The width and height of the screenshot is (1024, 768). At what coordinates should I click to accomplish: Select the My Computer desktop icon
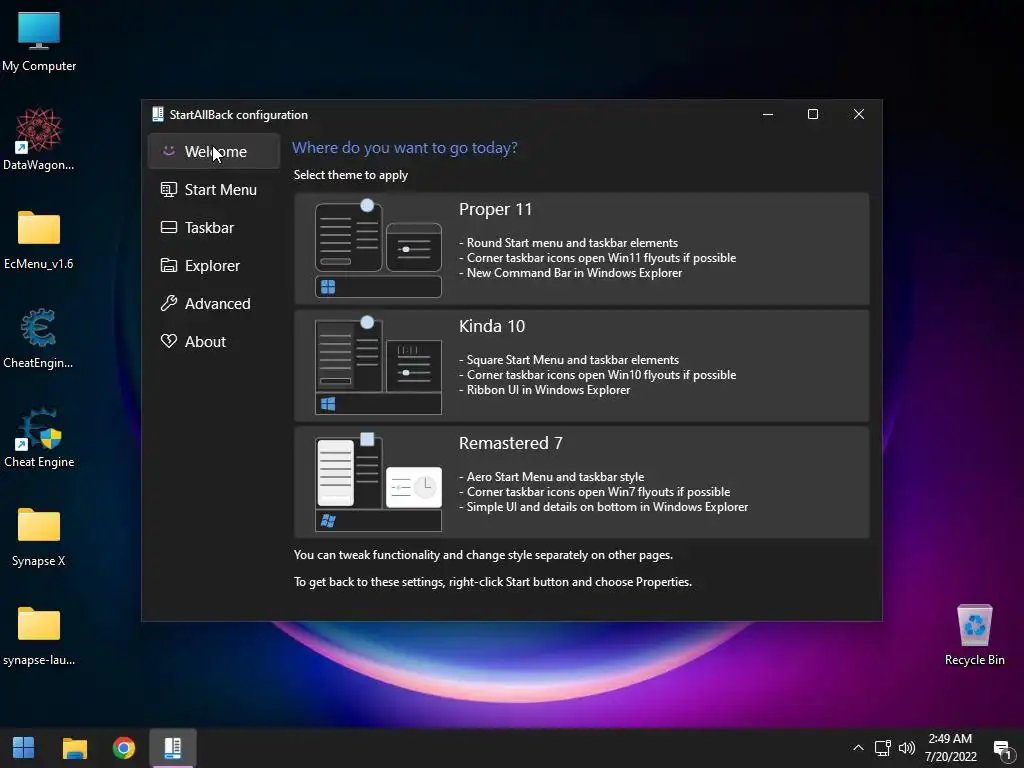(x=39, y=41)
